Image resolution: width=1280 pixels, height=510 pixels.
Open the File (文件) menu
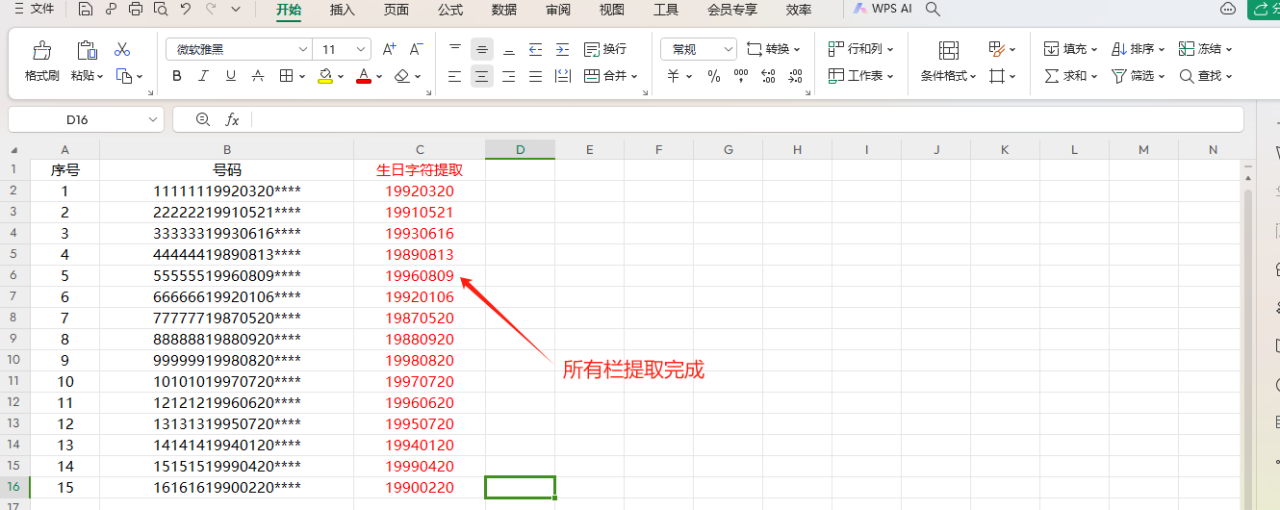point(34,9)
